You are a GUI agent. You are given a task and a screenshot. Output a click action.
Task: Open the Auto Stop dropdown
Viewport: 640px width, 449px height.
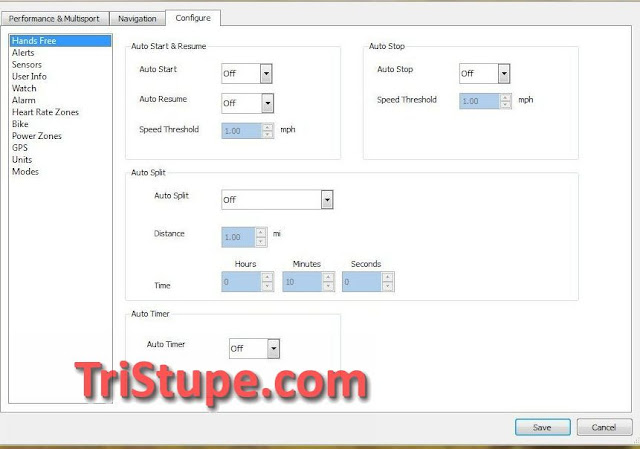[x=484, y=73]
